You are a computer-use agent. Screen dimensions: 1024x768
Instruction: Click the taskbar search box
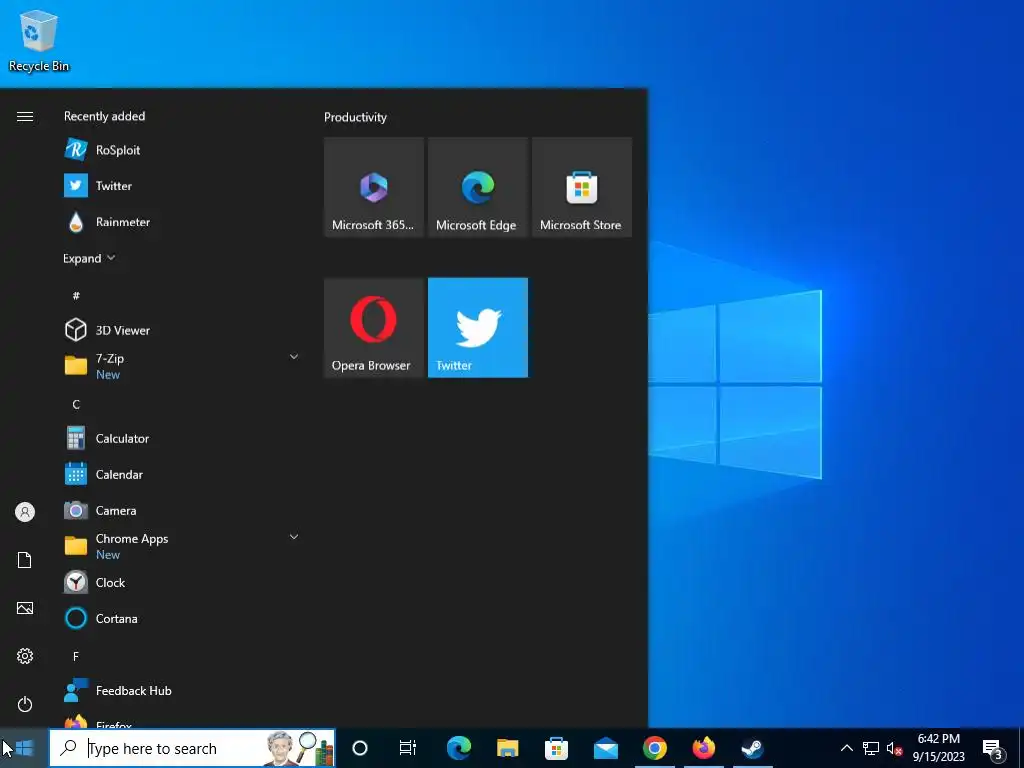coord(192,748)
